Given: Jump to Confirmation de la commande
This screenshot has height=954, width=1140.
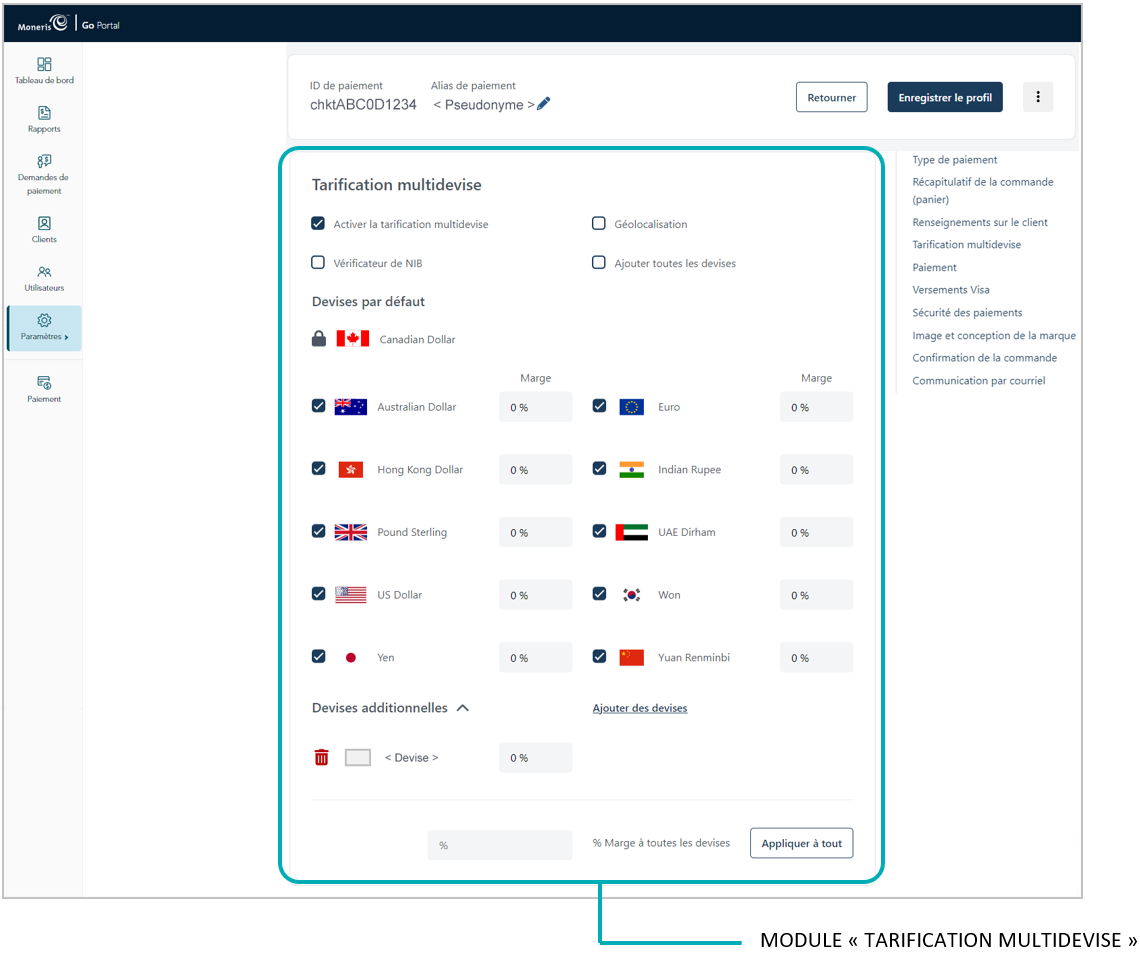Looking at the screenshot, I should (984, 358).
